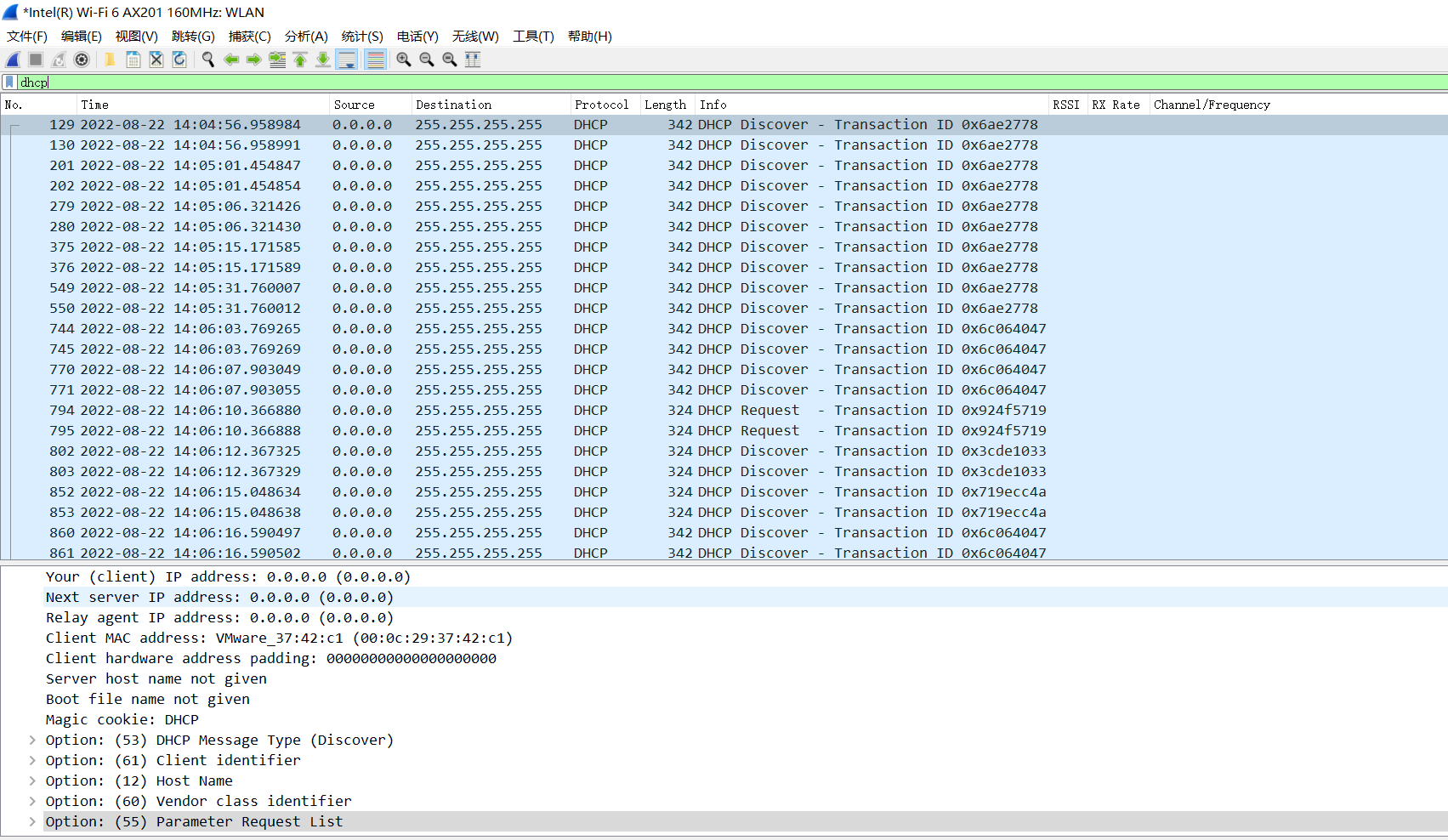Open the 统计(S) menu

click(361, 37)
